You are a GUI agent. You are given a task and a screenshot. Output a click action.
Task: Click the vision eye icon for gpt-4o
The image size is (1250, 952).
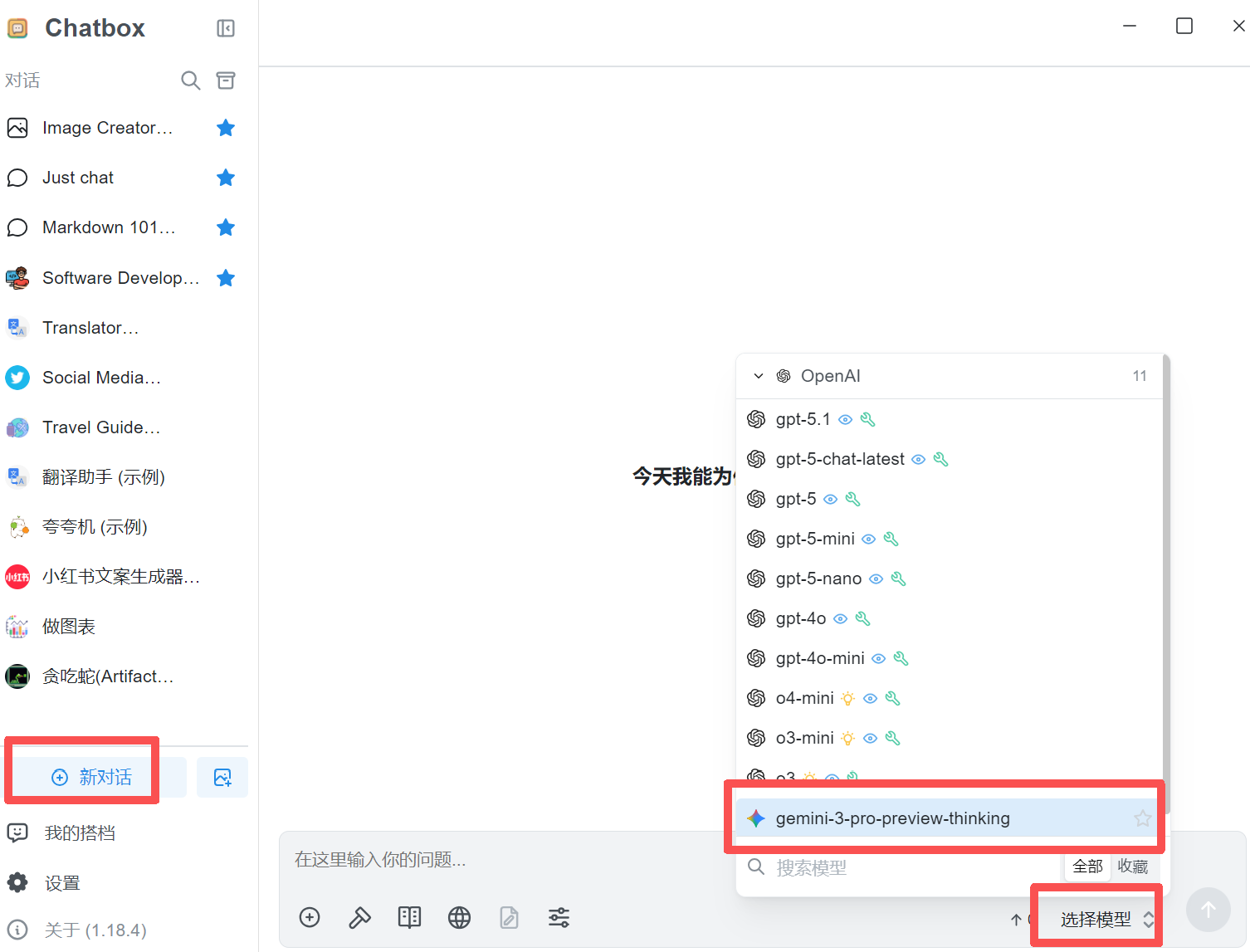(x=840, y=619)
